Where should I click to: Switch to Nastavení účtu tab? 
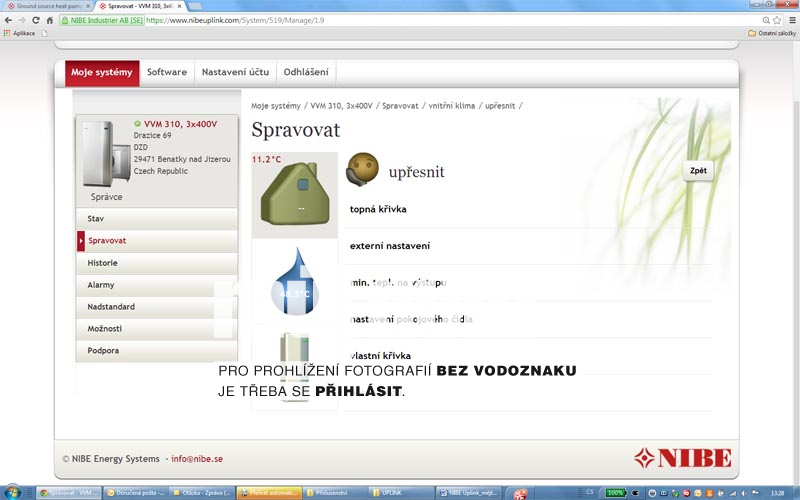point(235,72)
